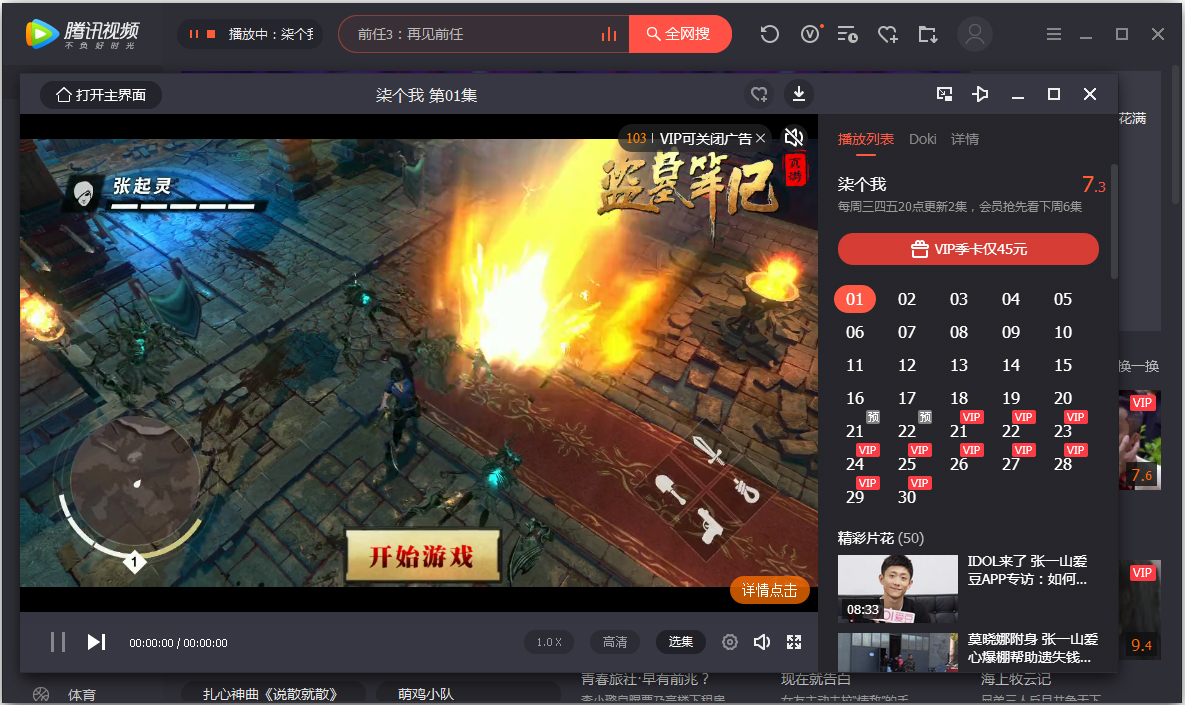The width and height of the screenshot is (1185, 705).
Task: Add 柒个我 to favorites with heart icon
Action: (759, 94)
